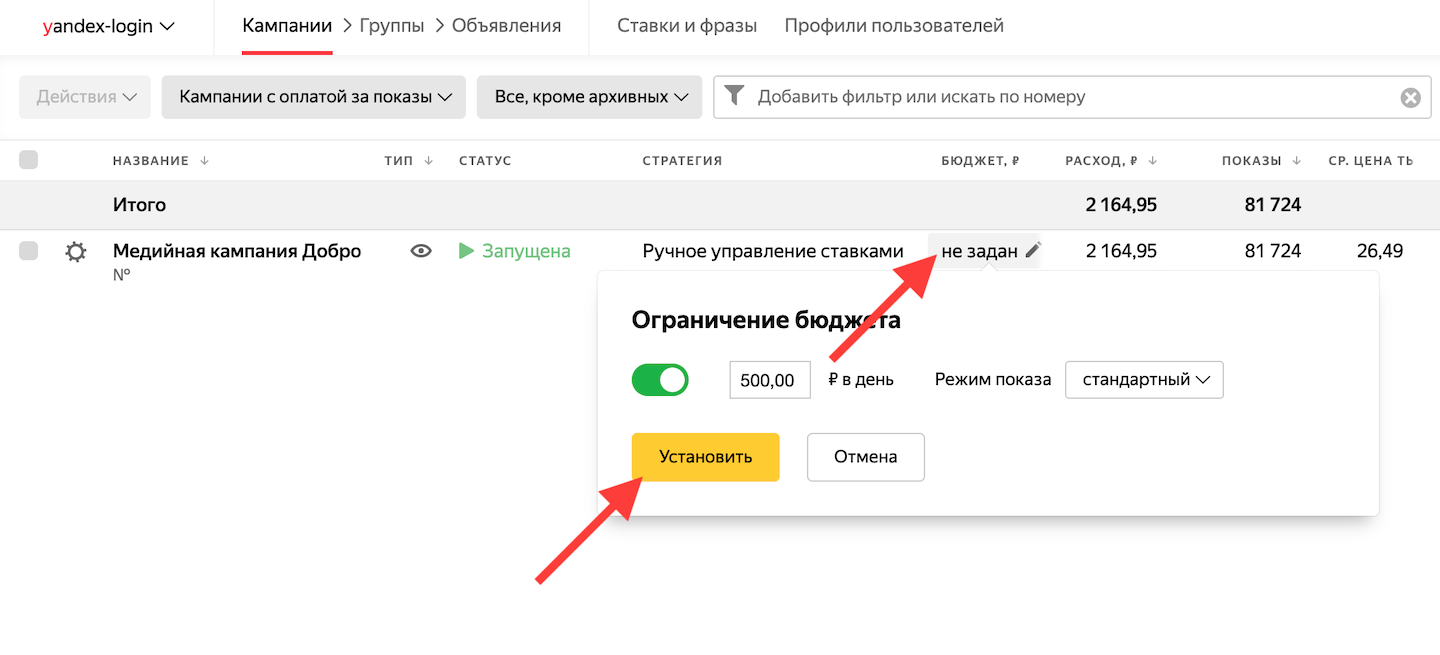The image size is (1440, 655).
Task: Click the Стратегия column header
Action: pos(682,161)
